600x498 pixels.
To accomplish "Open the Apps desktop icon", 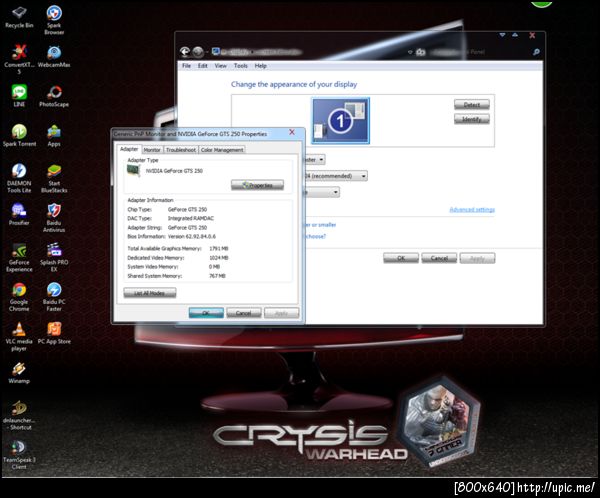I will click(54, 135).
